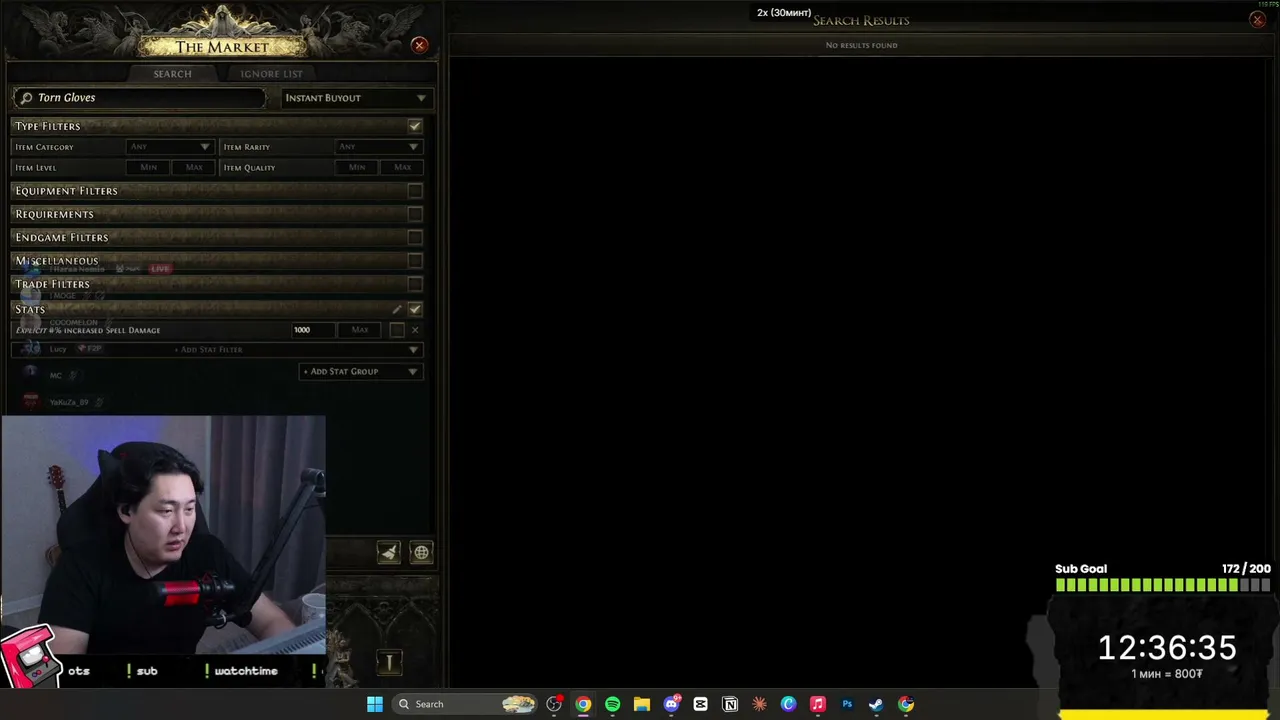
Task: Open the second Chrome icon at the taskbar end
Action: click(x=906, y=704)
